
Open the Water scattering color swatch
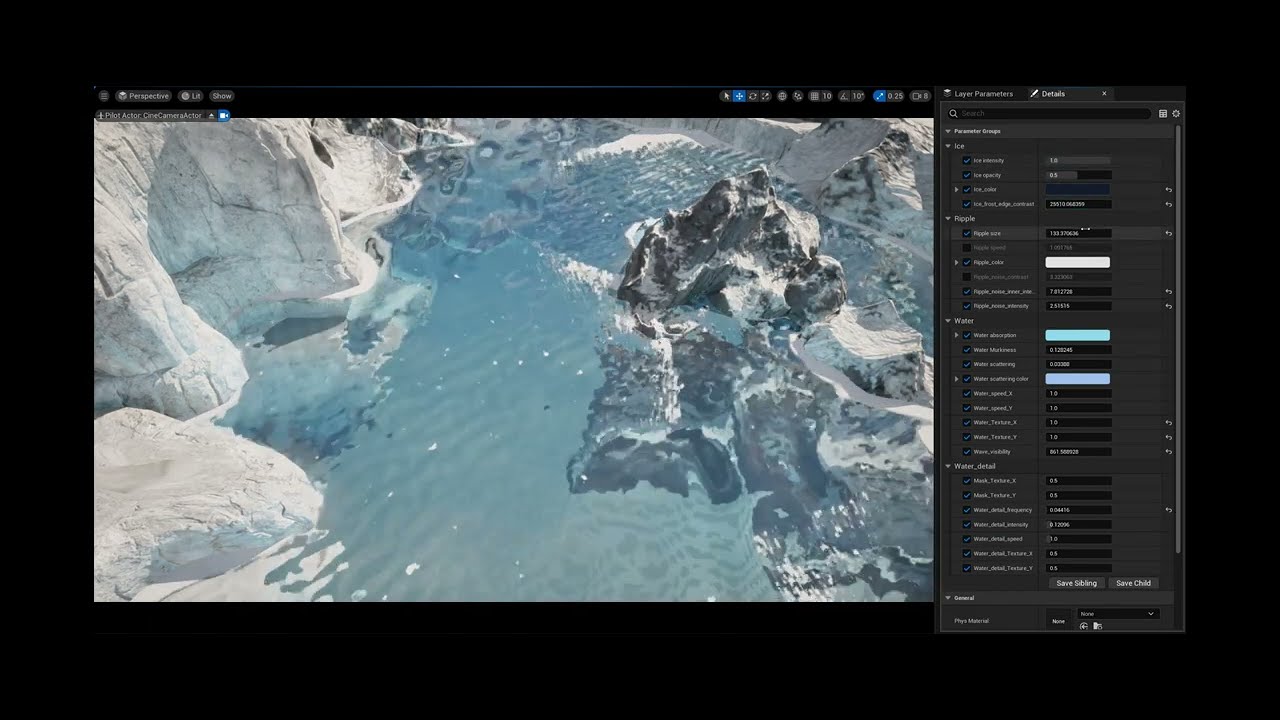pos(1078,379)
